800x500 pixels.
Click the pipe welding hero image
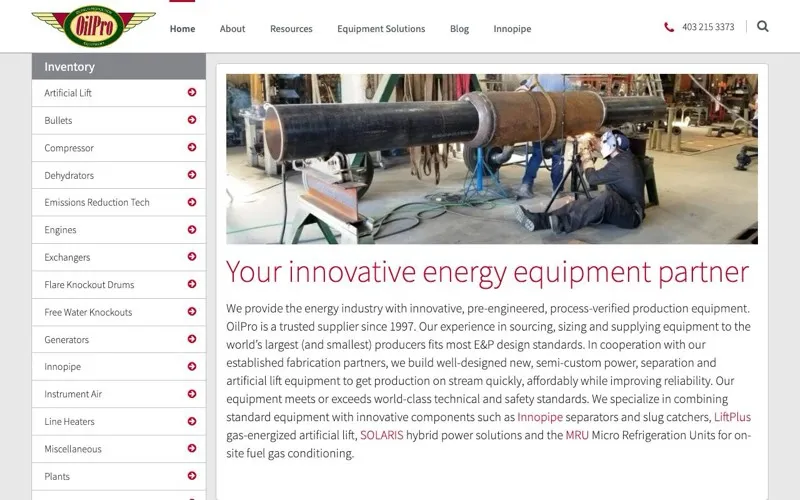[x=492, y=159]
